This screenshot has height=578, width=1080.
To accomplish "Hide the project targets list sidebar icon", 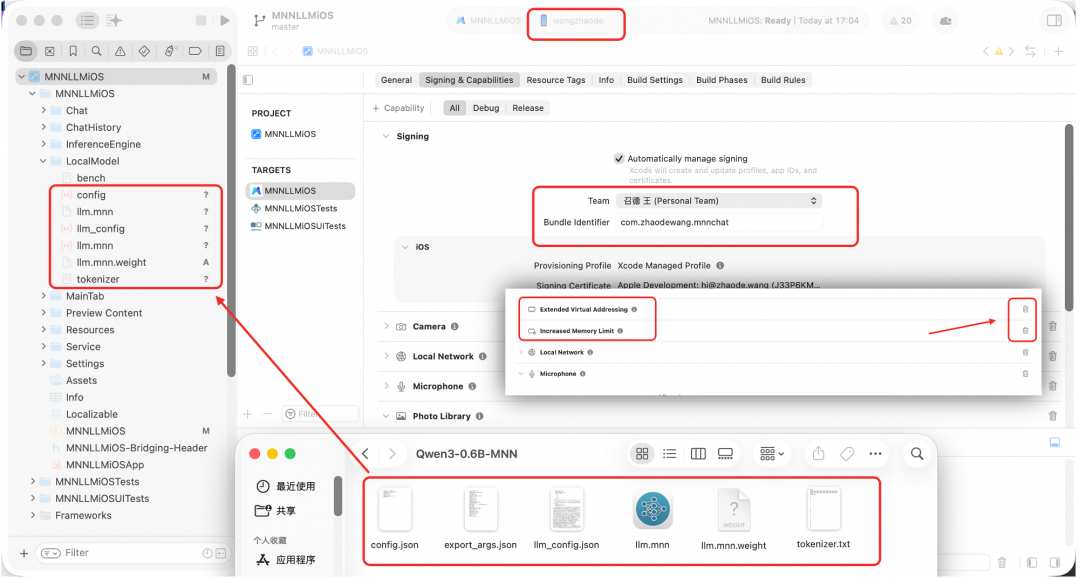I will 249,80.
